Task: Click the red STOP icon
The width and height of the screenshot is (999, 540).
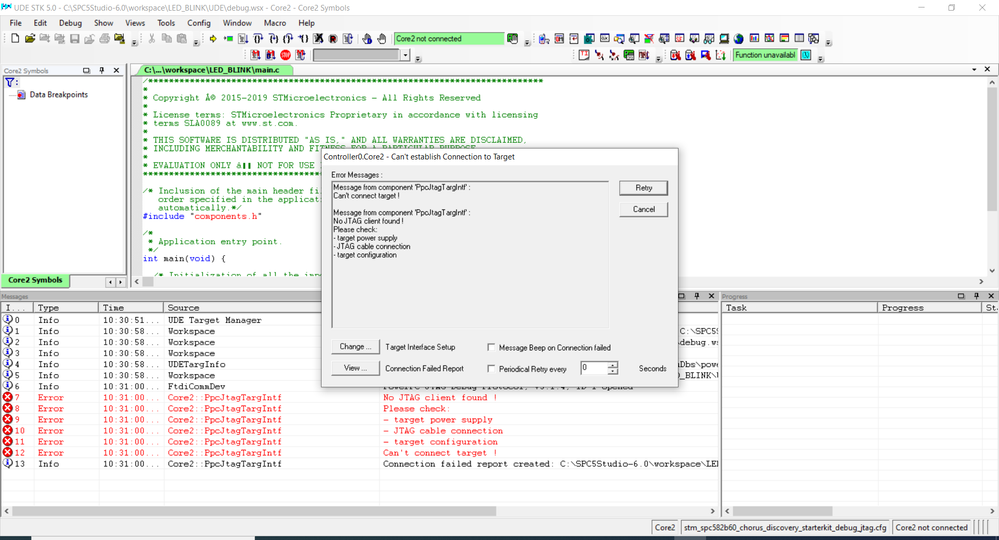Action: [285, 55]
